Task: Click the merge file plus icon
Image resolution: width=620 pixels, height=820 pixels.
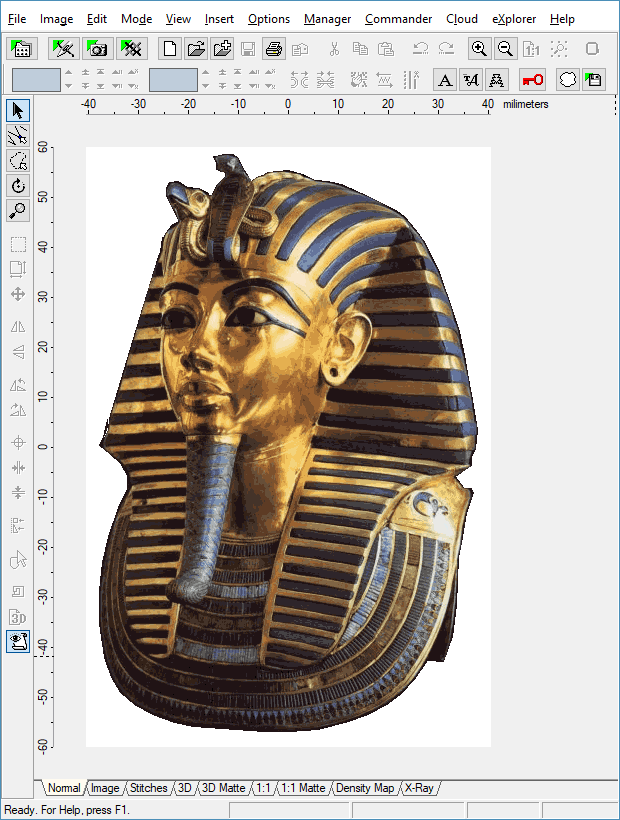Action: point(222,49)
